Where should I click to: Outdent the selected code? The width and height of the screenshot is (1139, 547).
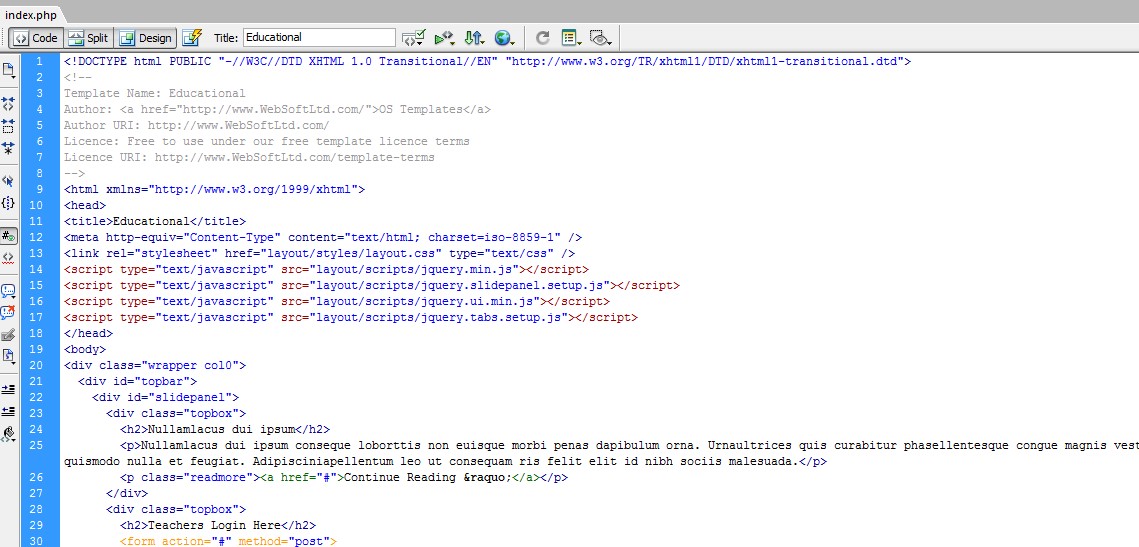tap(9, 411)
